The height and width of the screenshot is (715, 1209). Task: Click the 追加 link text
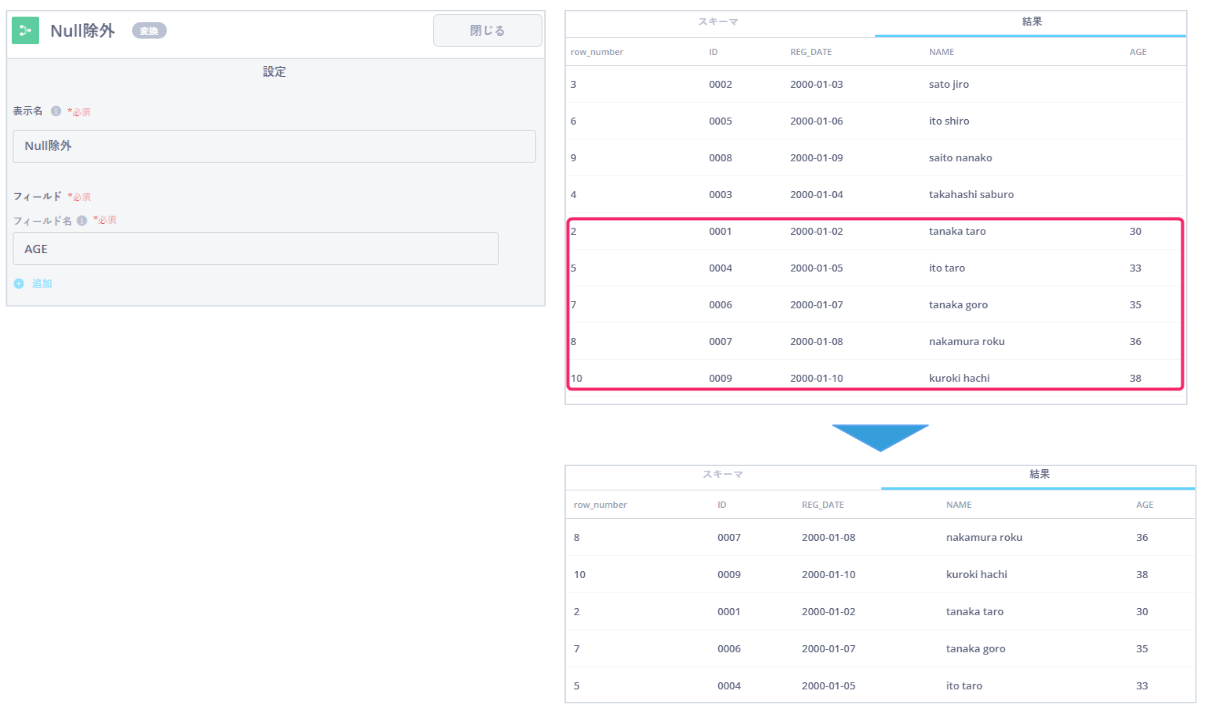click(42, 284)
